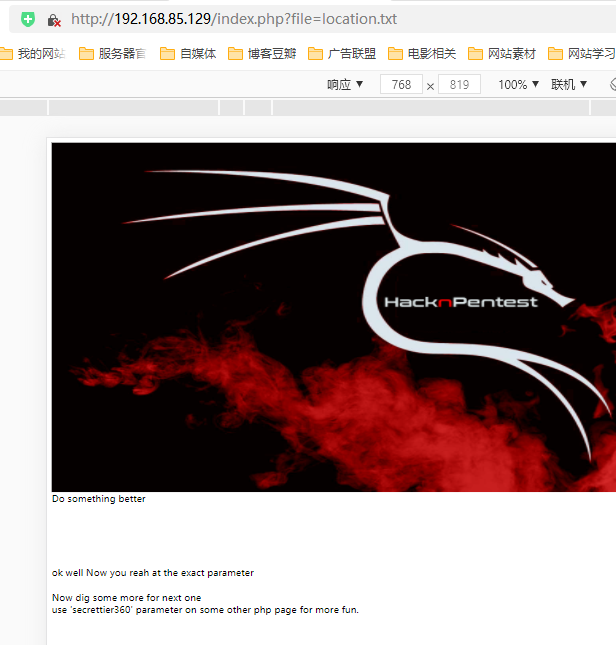Image resolution: width=616 pixels, height=645 pixels.
Task: Click the HacknPentest dragon banner image
Action: tap(333, 317)
